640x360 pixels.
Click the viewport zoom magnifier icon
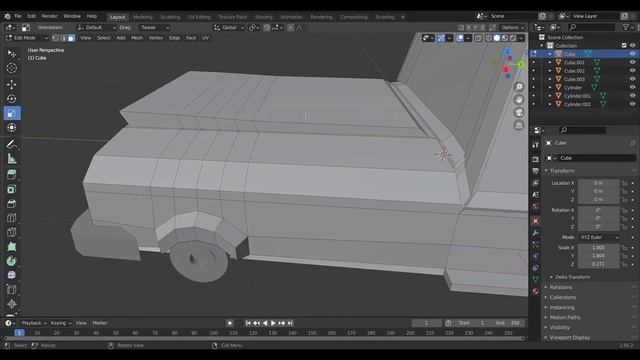(x=519, y=87)
